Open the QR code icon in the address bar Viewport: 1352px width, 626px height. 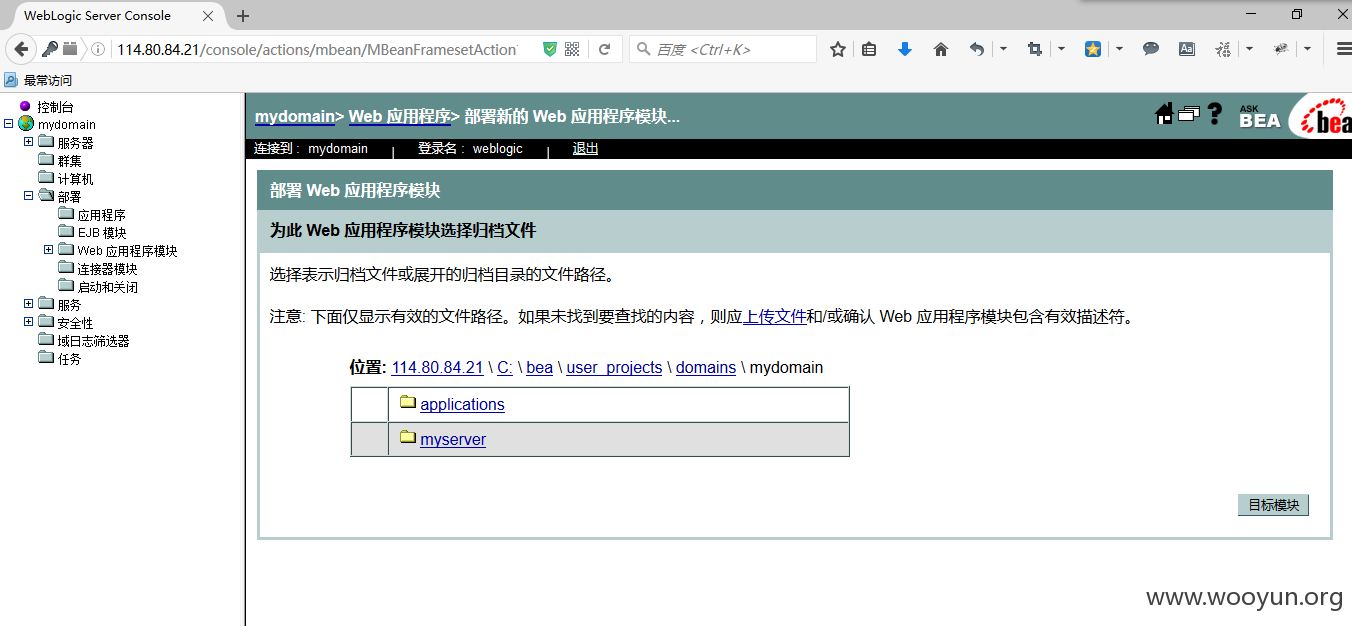[x=572, y=49]
